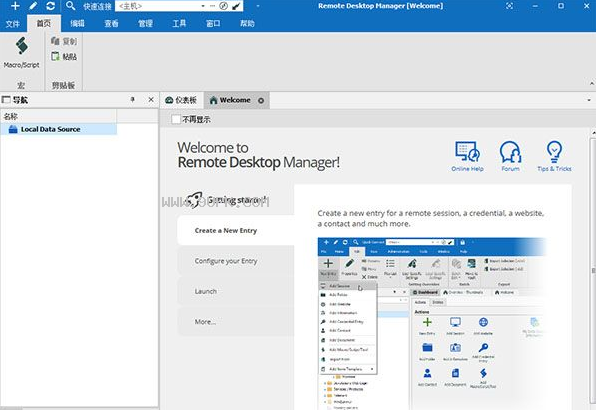Click the pencil edit icon in title bar
This screenshot has width=596, height=410.
(x=33, y=6)
